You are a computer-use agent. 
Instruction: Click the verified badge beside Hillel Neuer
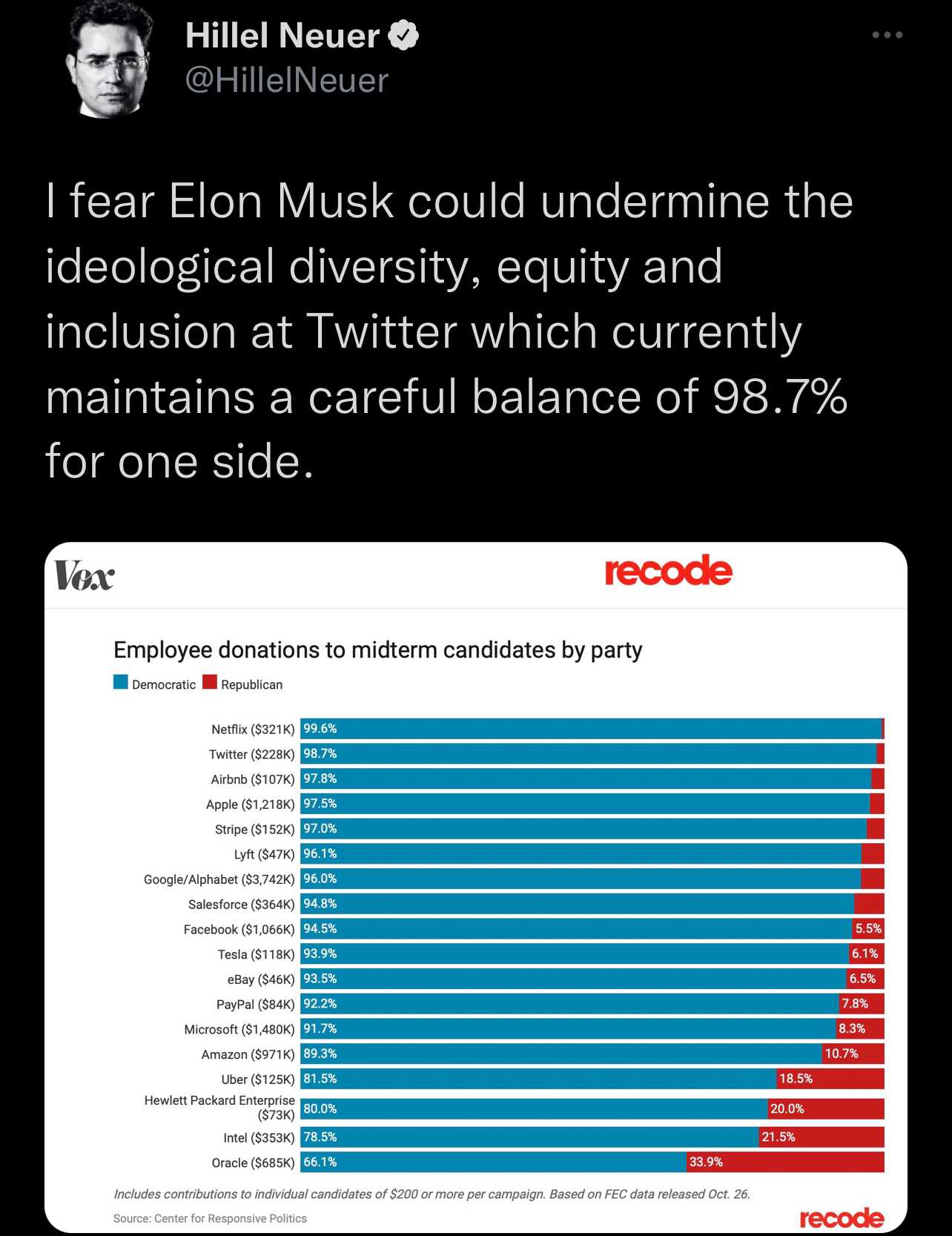pyautogui.click(x=403, y=36)
